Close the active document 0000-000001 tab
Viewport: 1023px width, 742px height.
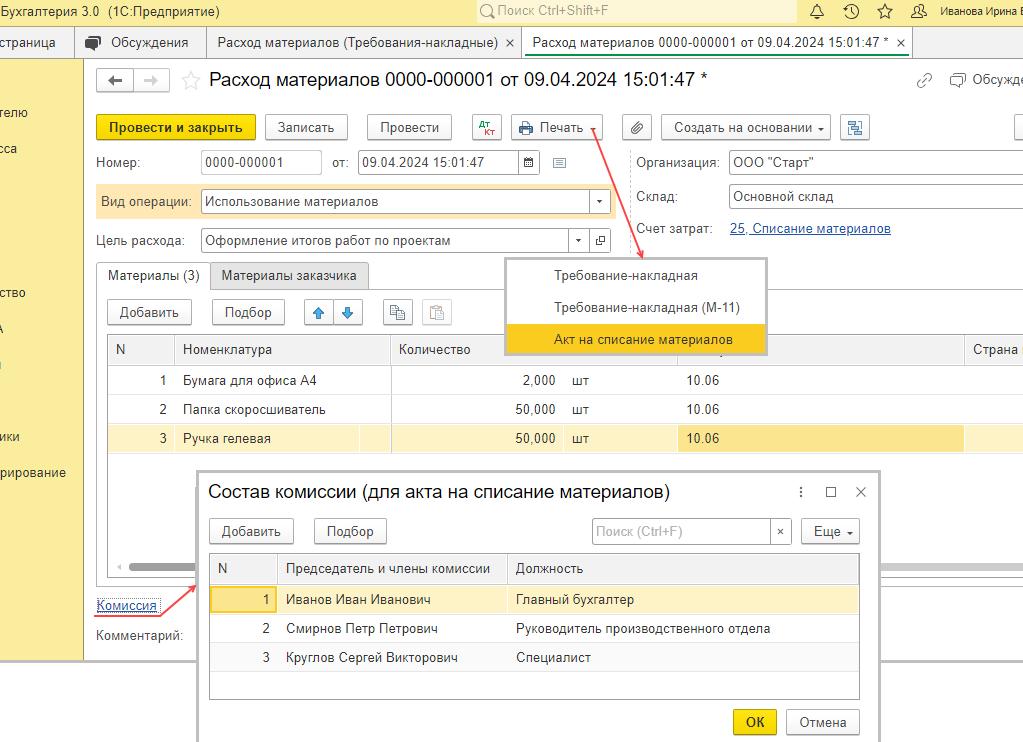pos(900,43)
